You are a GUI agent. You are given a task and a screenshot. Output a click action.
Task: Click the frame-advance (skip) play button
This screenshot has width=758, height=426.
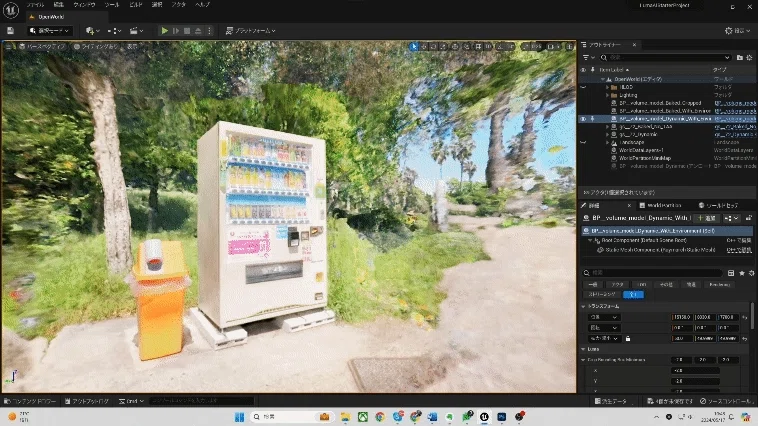pos(176,30)
